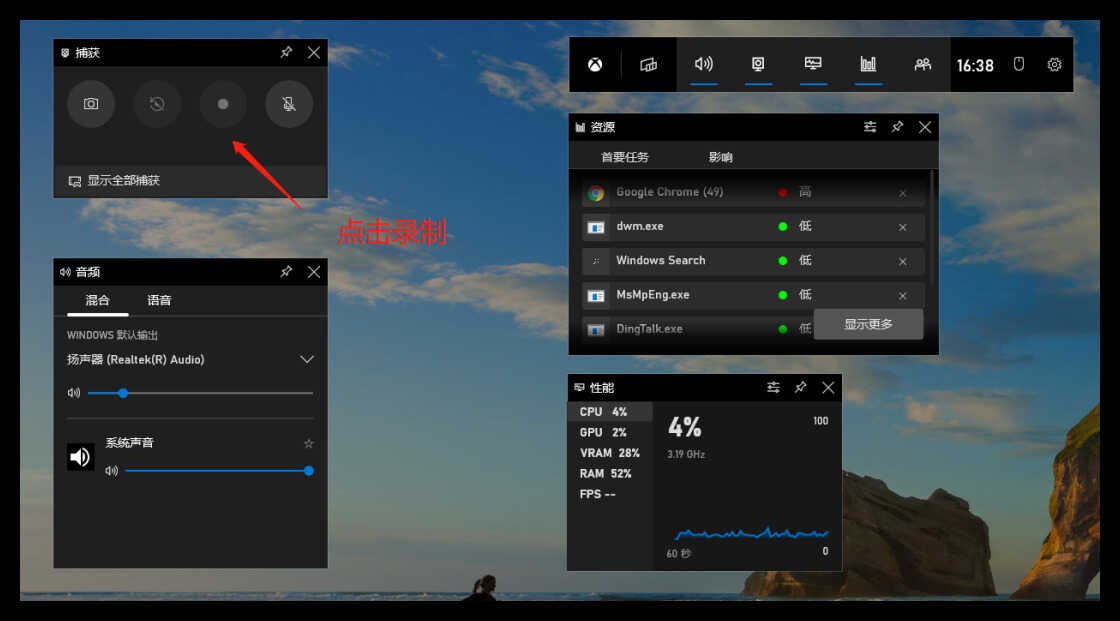Take a screenshot with the camera icon

coord(91,104)
